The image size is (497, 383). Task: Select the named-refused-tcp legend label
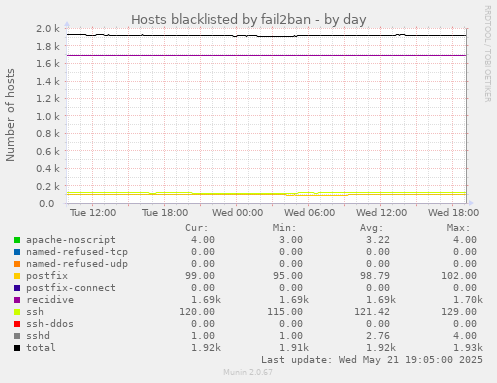(77, 252)
